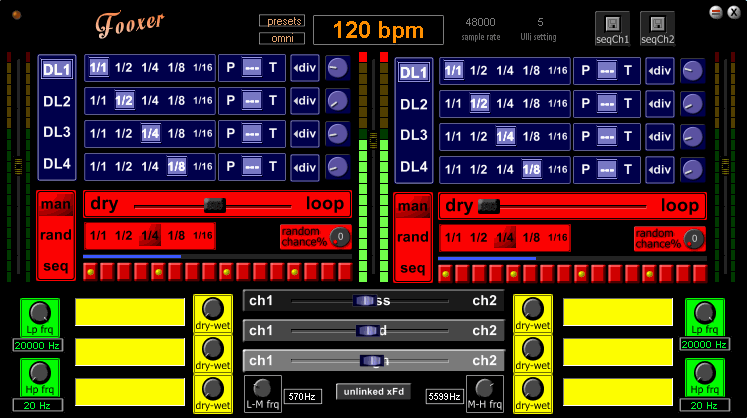Screen dimensions: 747x418
Task: Select 1/1 in right DL4 row
Action: [453, 170]
